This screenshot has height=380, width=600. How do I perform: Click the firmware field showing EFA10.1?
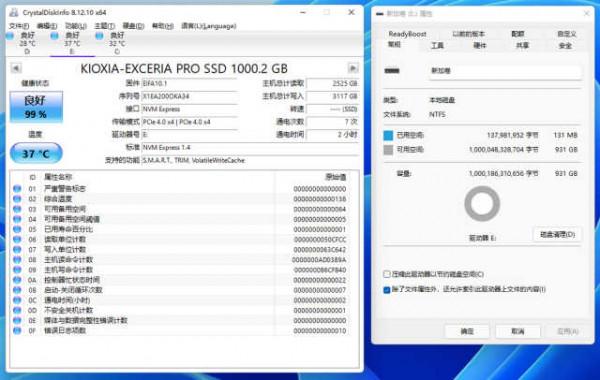click(189, 83)
